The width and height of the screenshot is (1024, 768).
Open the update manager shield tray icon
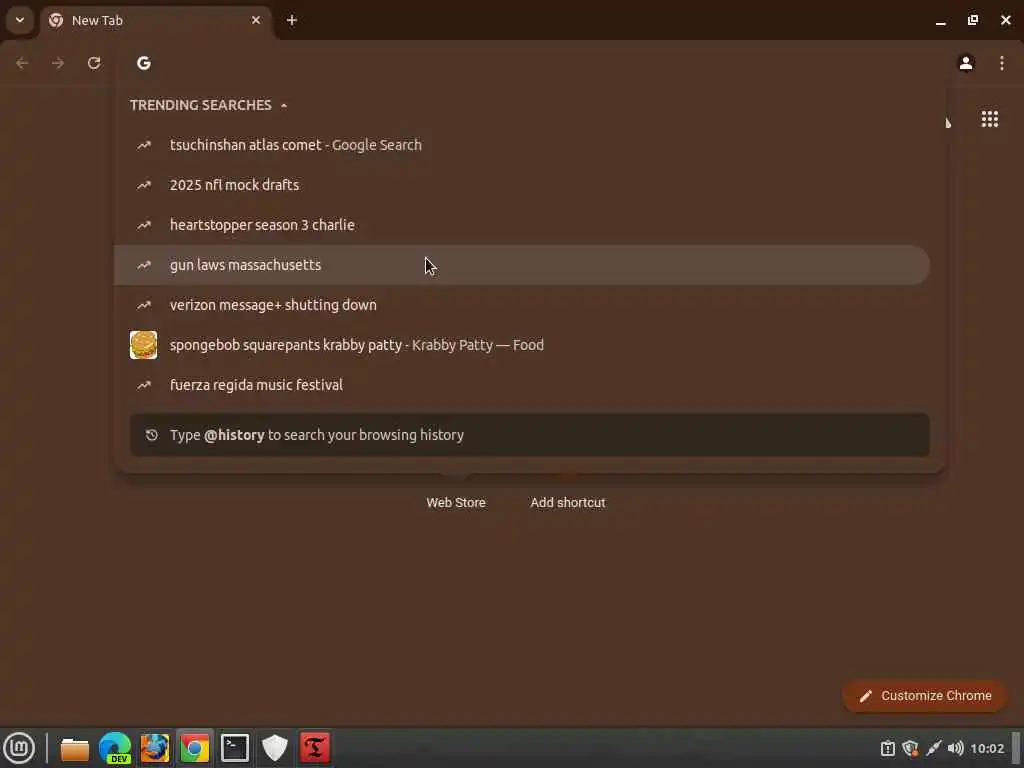coord(910,748)
